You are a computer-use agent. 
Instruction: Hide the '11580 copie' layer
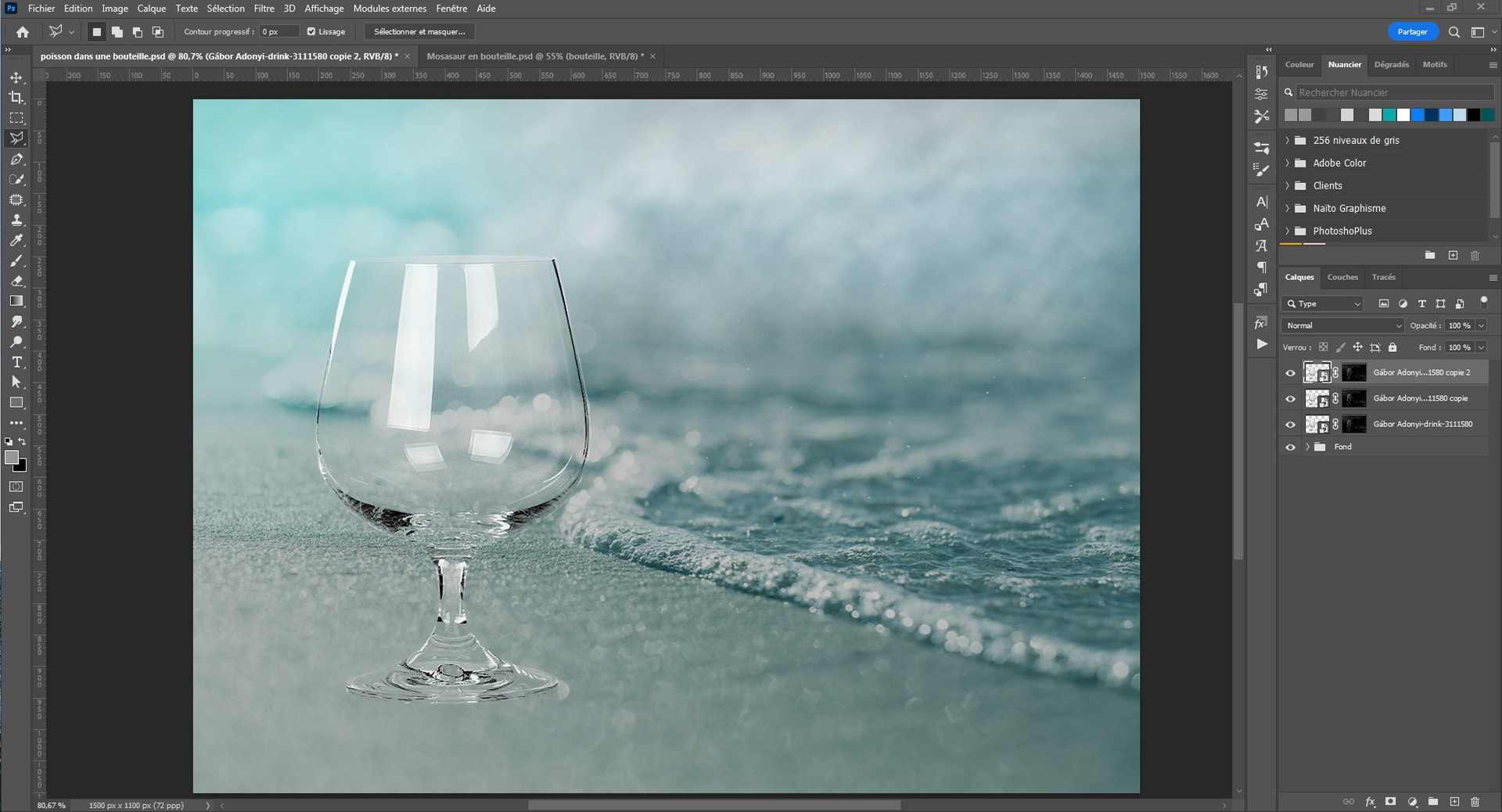pos(1290,399)
